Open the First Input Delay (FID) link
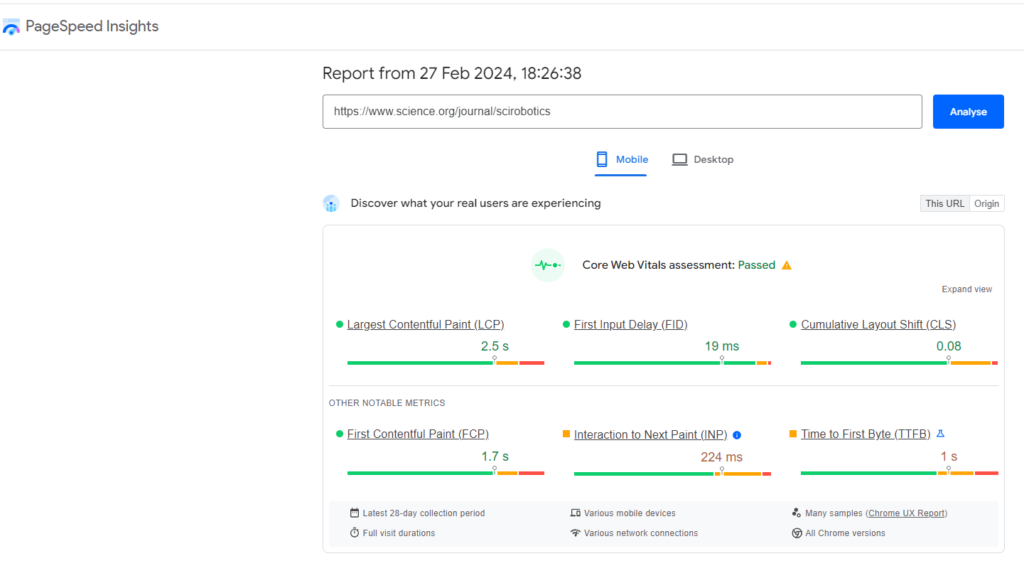The width and height of the screenshot is (1024, 561). pos(630,325)
